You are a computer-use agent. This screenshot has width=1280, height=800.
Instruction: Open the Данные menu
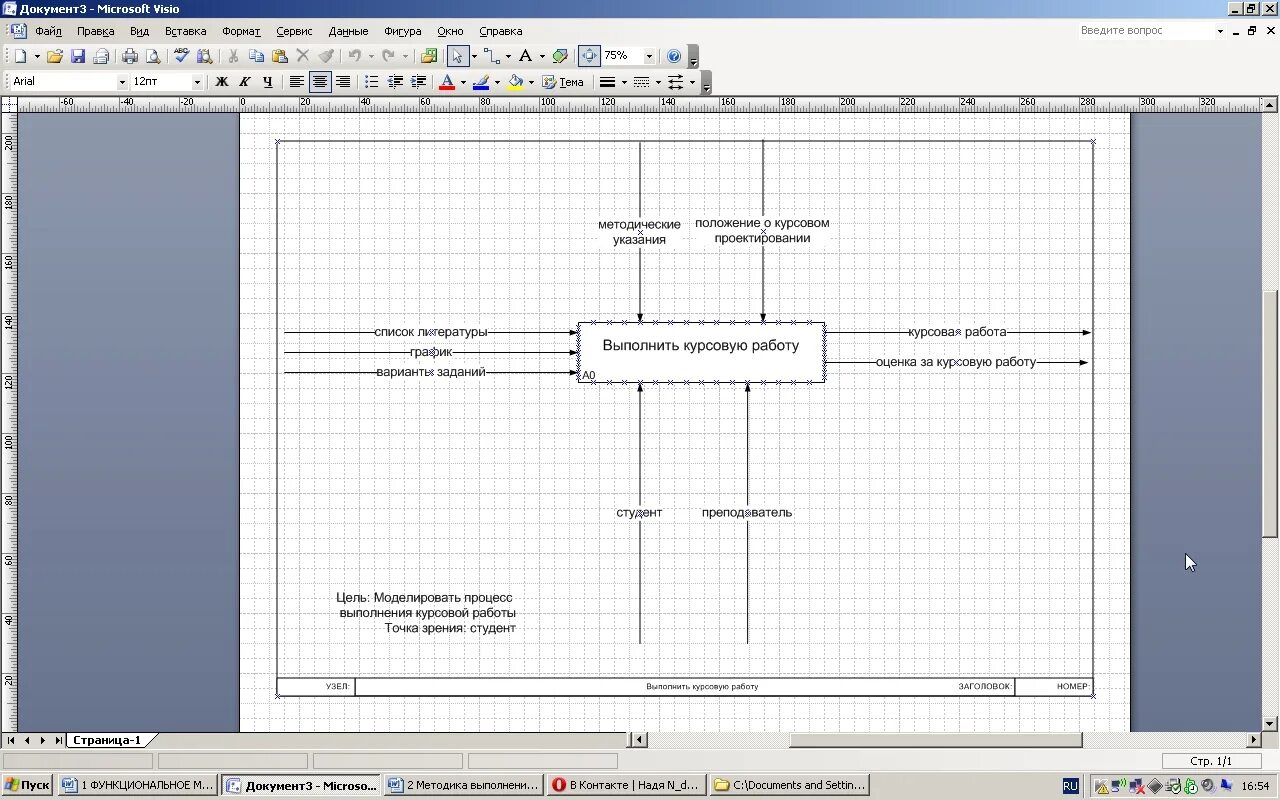(348, 31)
